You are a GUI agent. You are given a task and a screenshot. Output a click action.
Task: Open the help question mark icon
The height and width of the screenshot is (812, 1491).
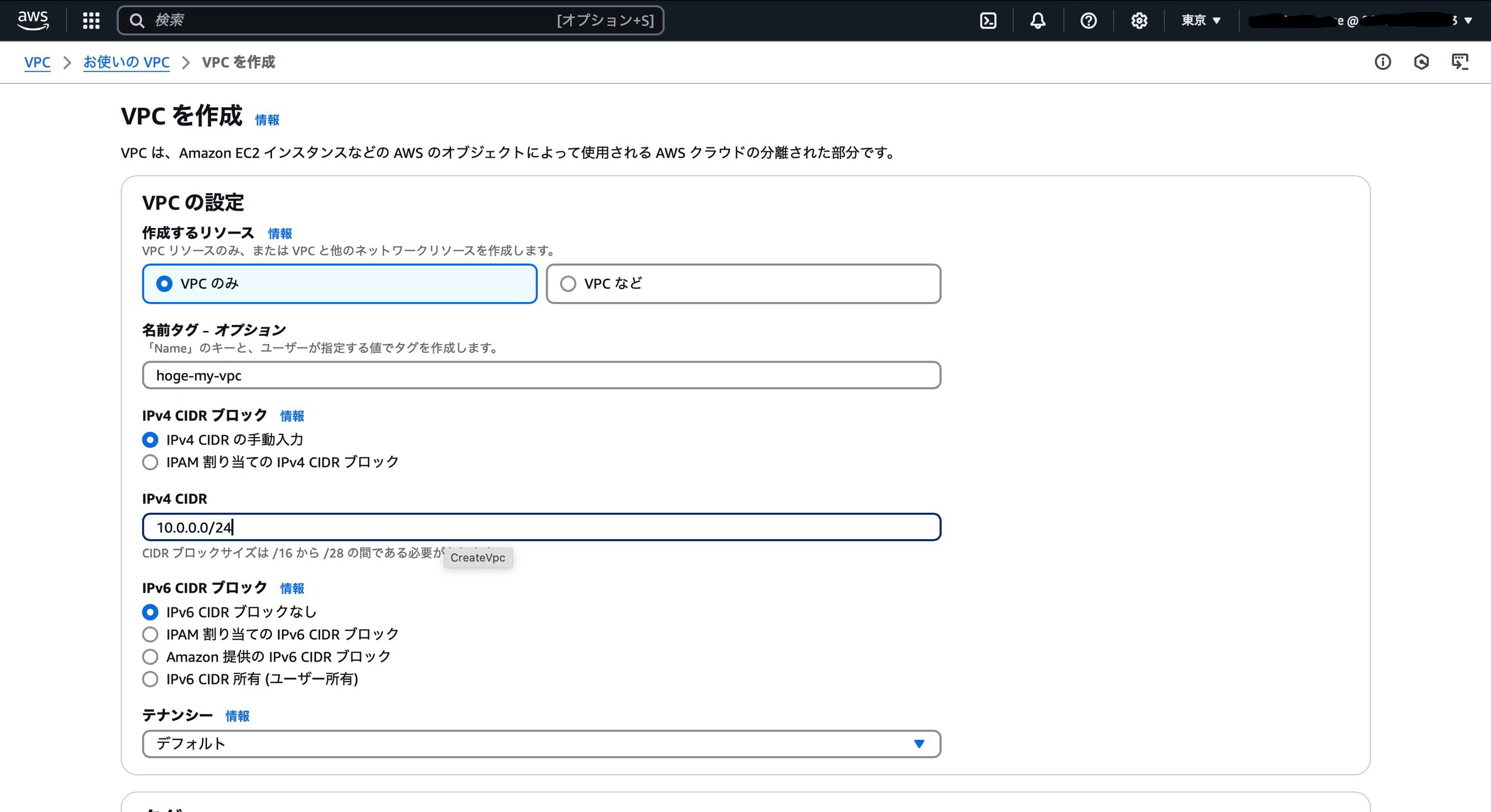(1088, 20)
